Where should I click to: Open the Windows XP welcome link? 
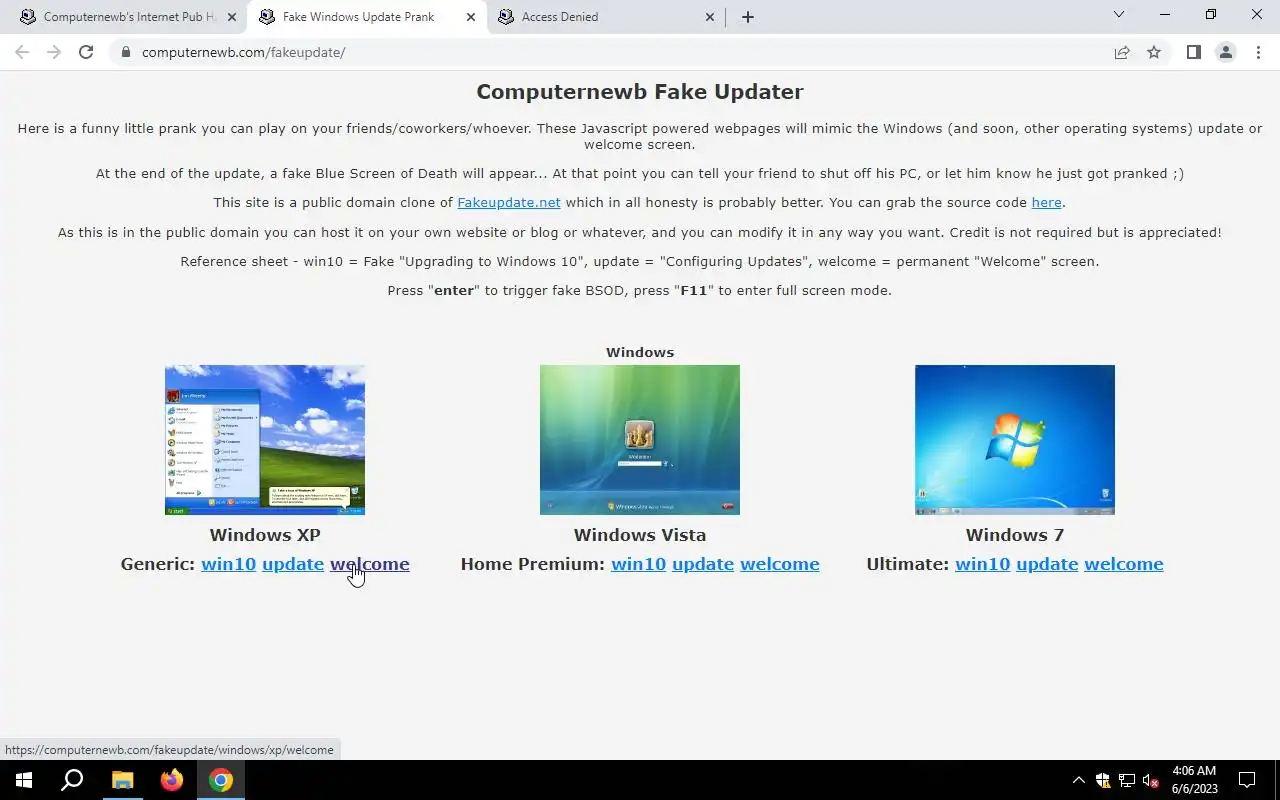point(370,564)
